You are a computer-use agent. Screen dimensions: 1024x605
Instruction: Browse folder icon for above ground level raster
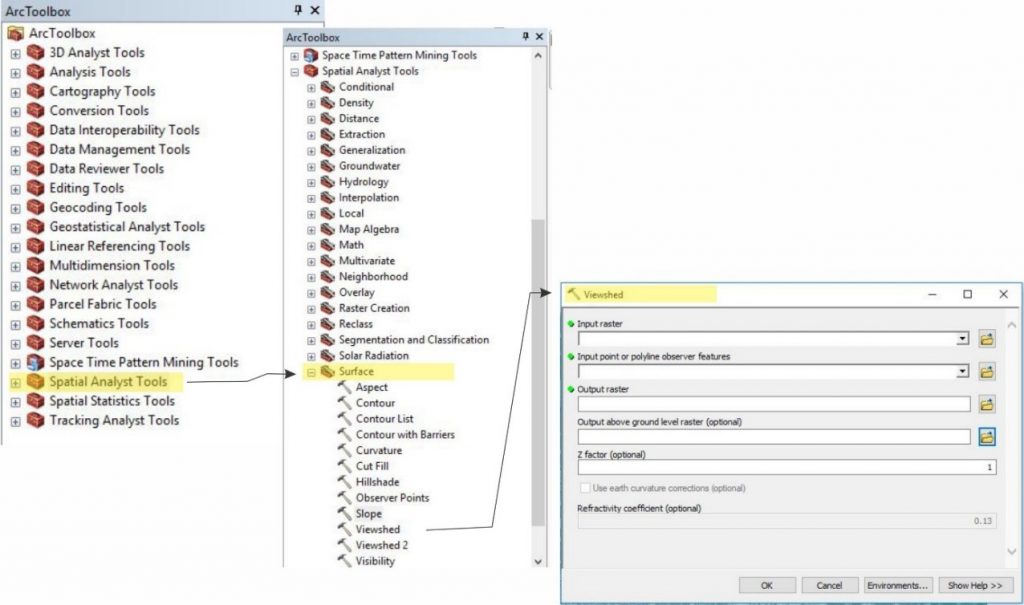[987, 437]
